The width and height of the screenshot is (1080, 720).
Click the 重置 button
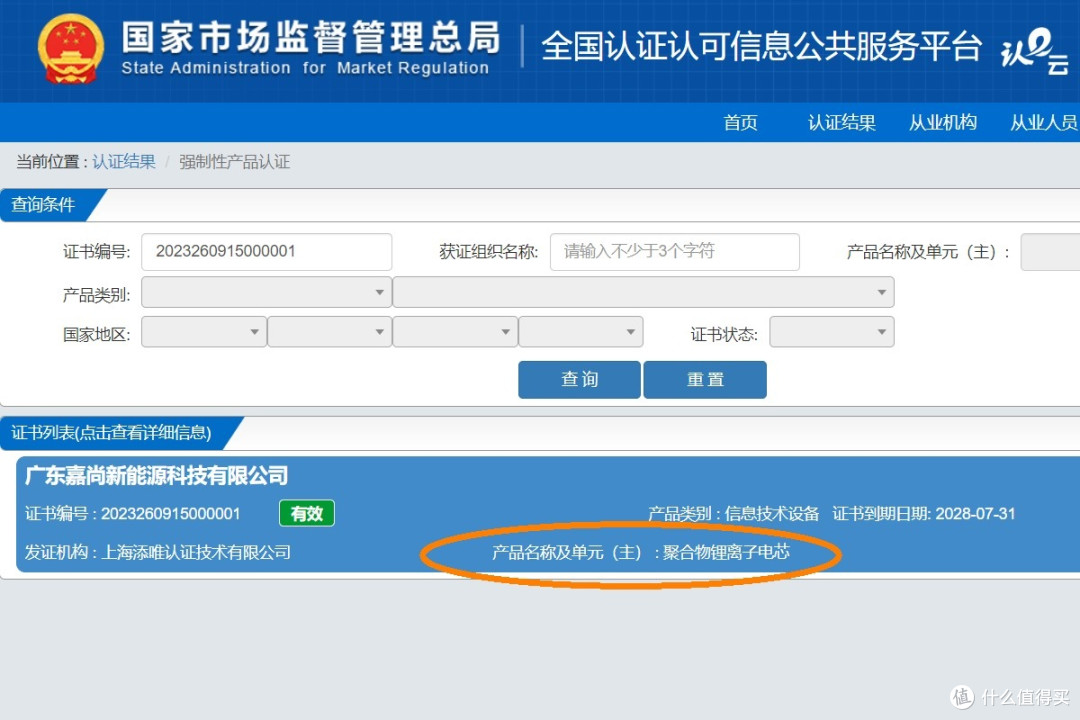point(705,380)
